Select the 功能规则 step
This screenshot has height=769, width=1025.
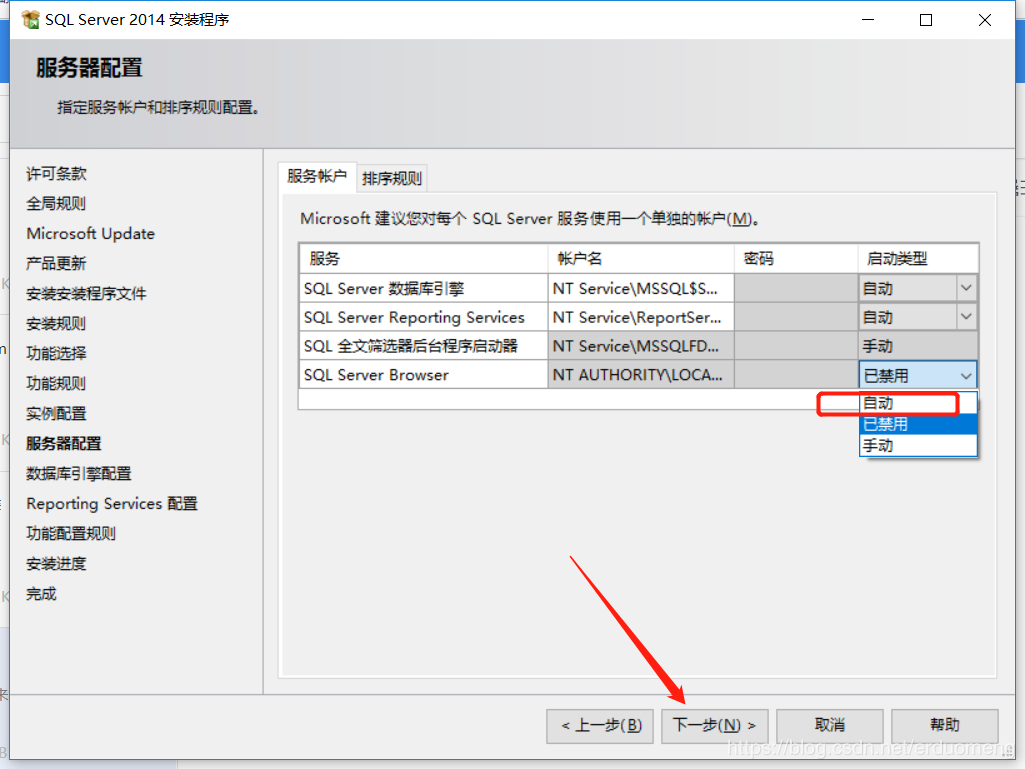(x=56, y=384)
